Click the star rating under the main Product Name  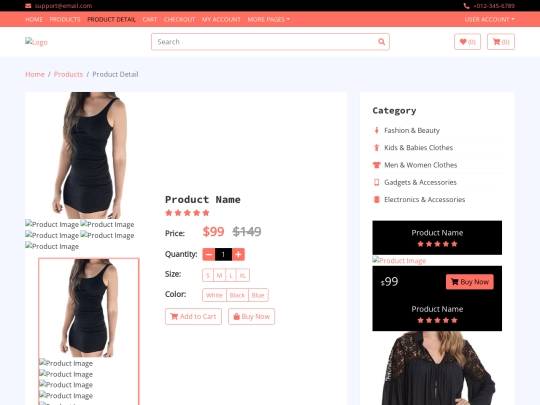click(187, 213)
